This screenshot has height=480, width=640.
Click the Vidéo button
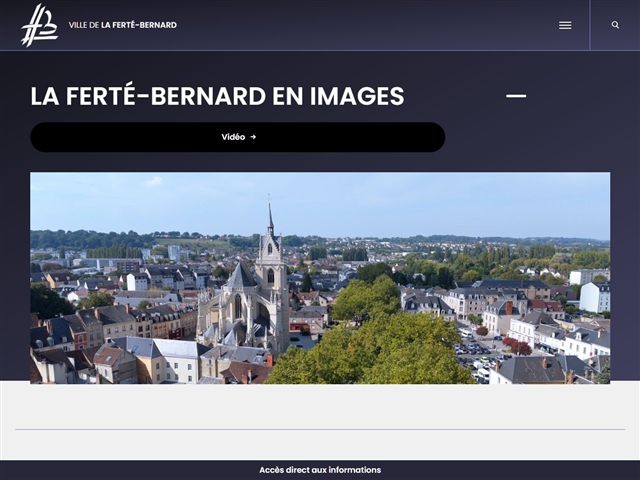[238, 137]
